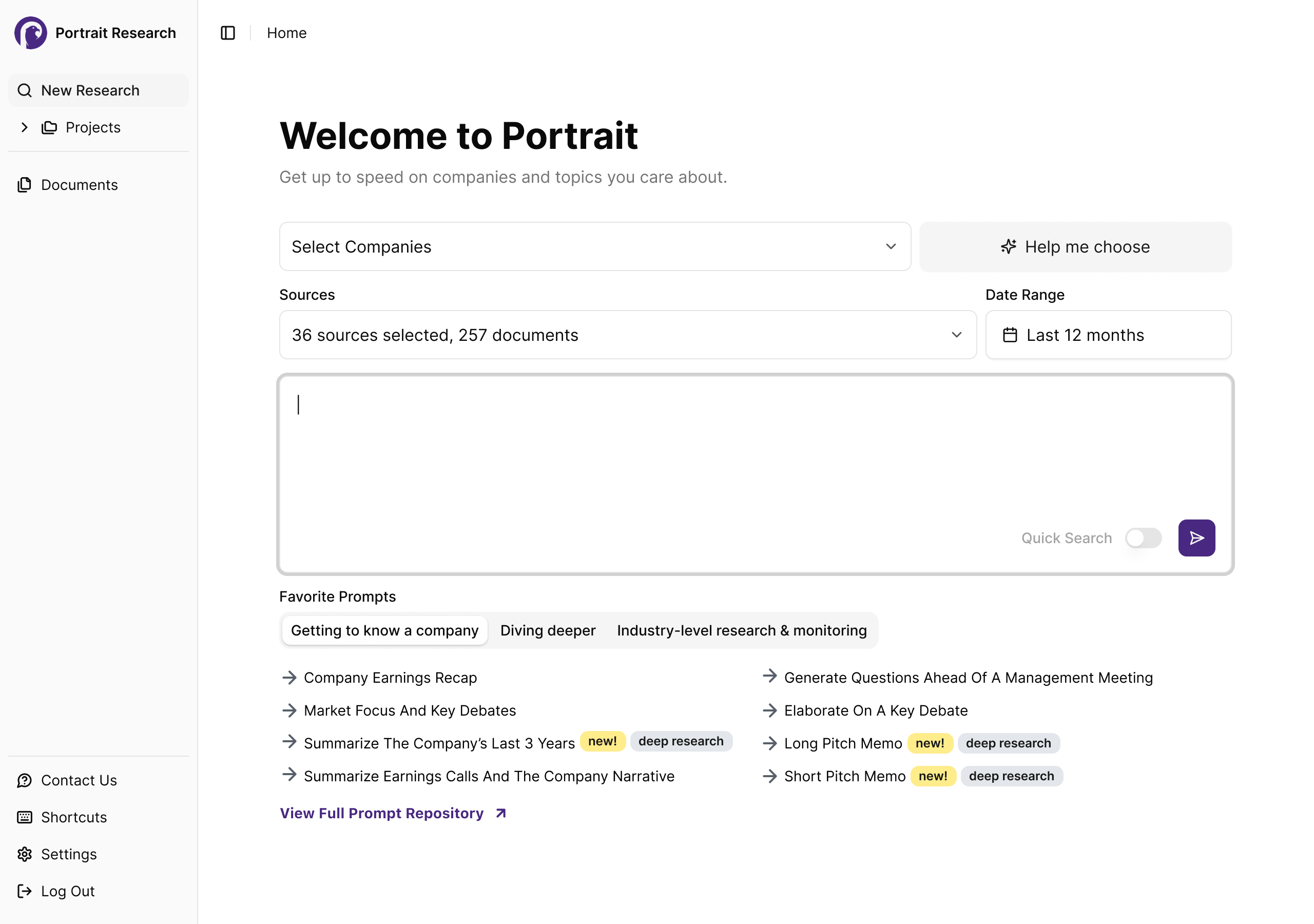This screenshot has height=924, width=1314.
Task: Choose Generate Questions Ahead Of A Management Meeting
Action: (x=969, y=678)
